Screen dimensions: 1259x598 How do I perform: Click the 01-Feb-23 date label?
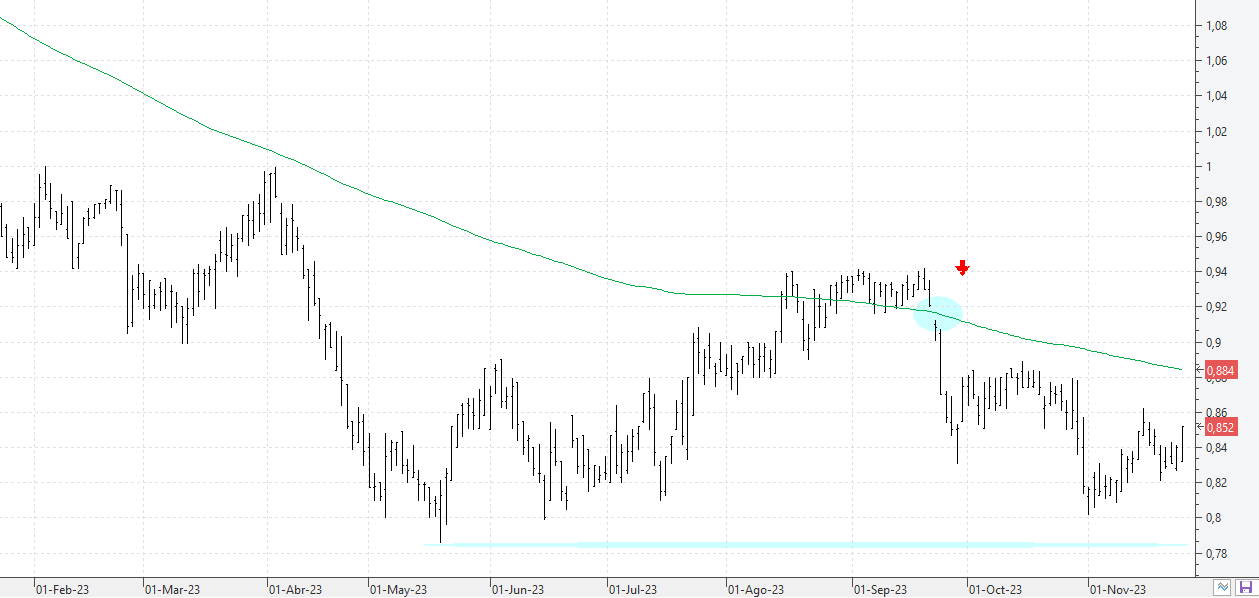(x=63, y=590)
